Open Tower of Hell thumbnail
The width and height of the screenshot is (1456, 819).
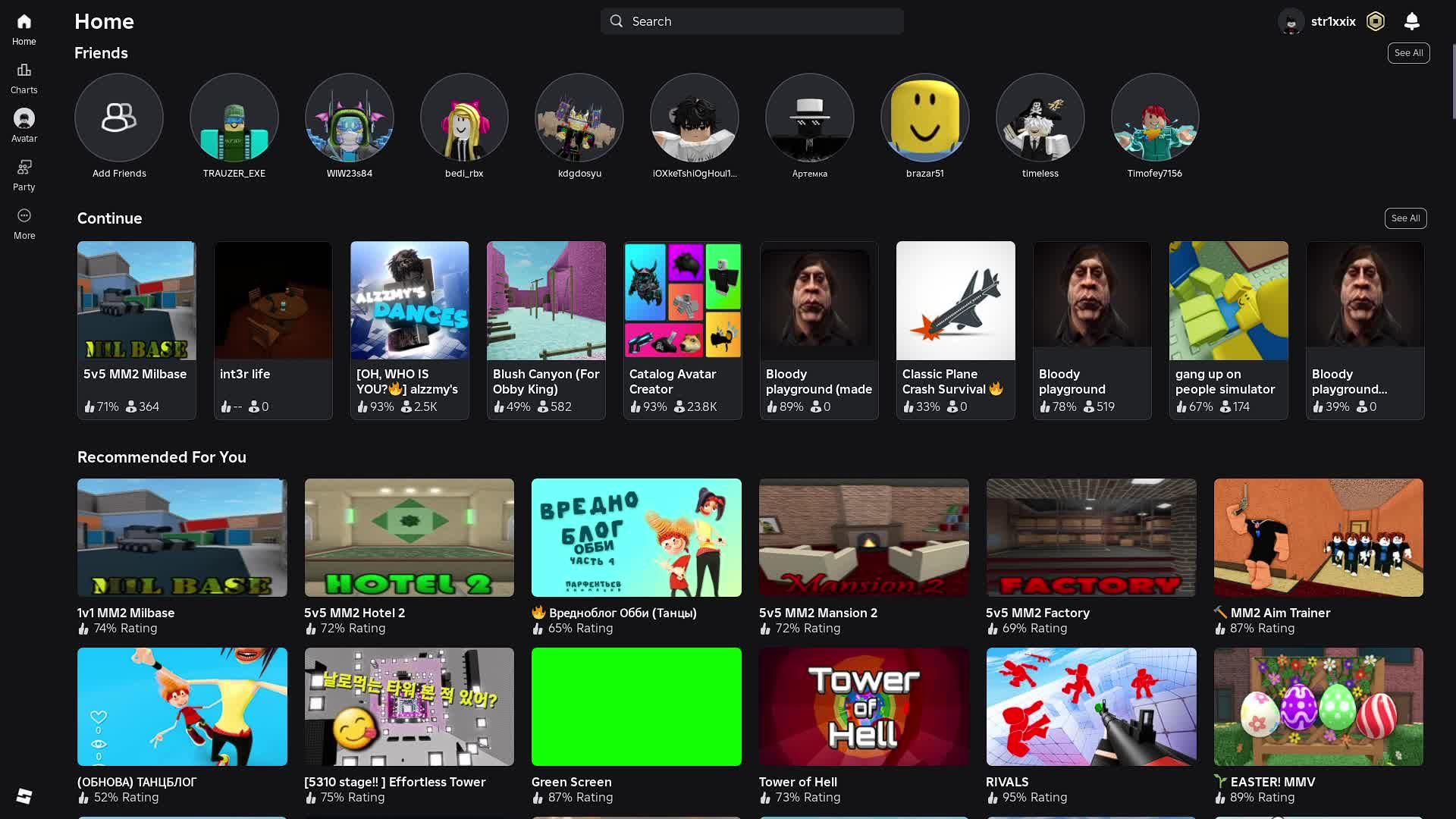click(x=864, y=707)
